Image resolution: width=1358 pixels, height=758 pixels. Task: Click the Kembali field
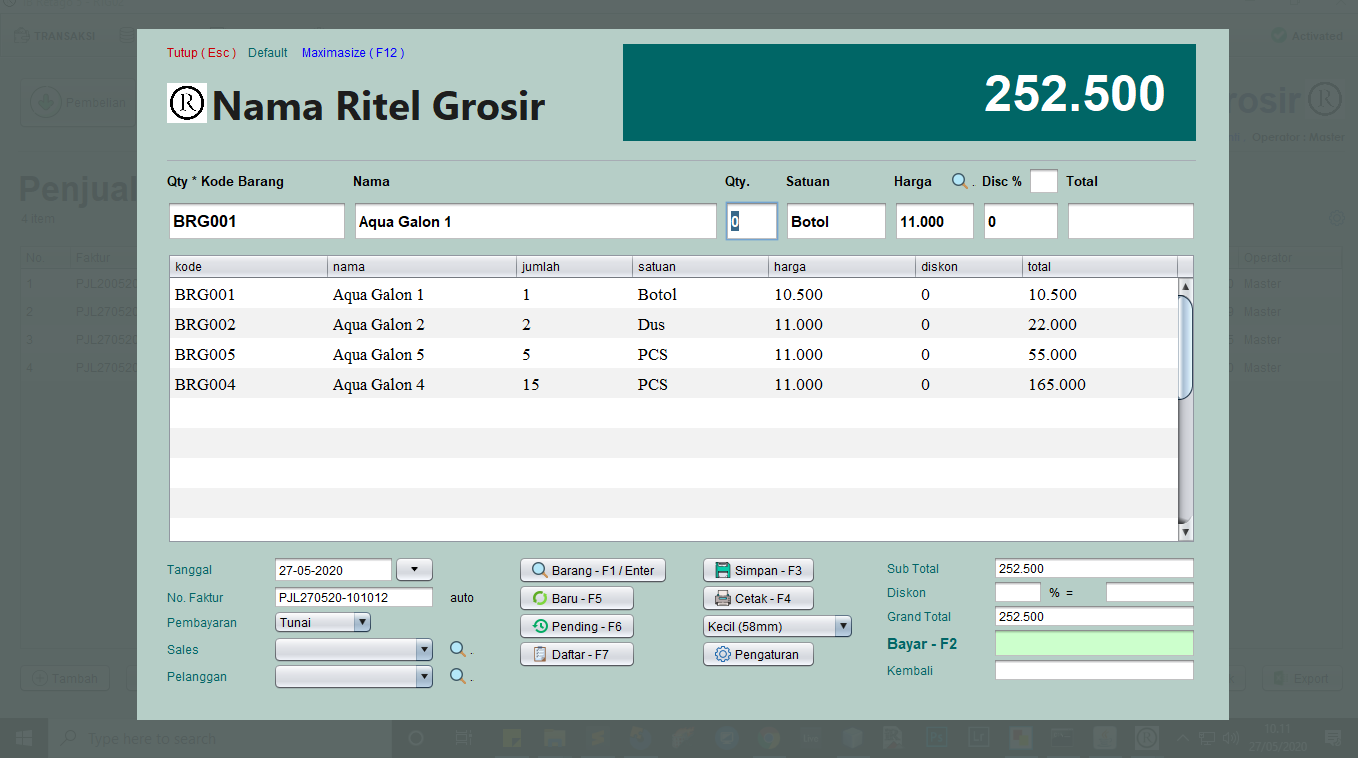(1094, 670)
